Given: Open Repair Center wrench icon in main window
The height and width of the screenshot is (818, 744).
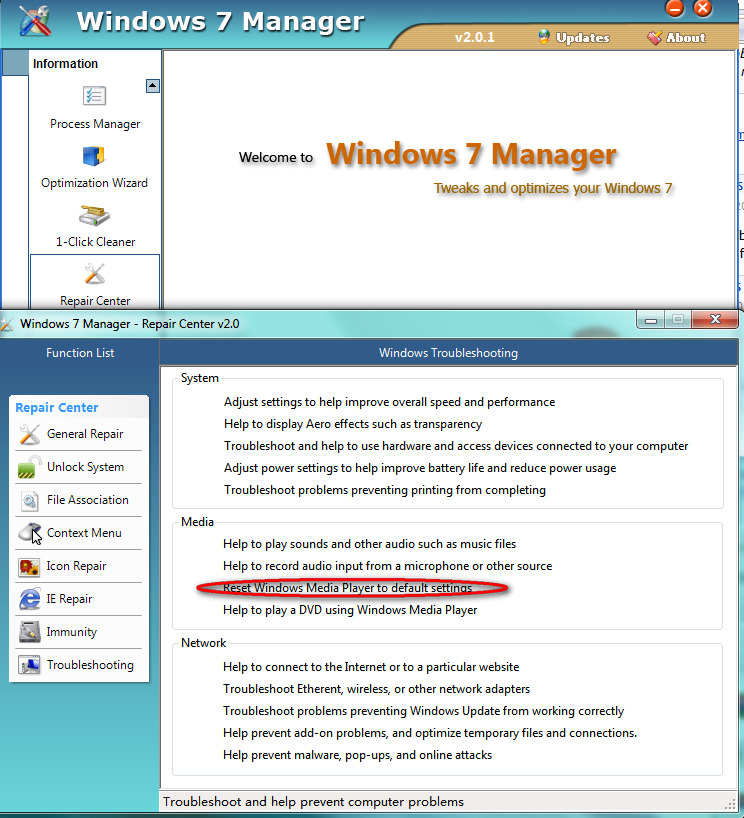Looking at the screenshot, I should coord(94,274).
